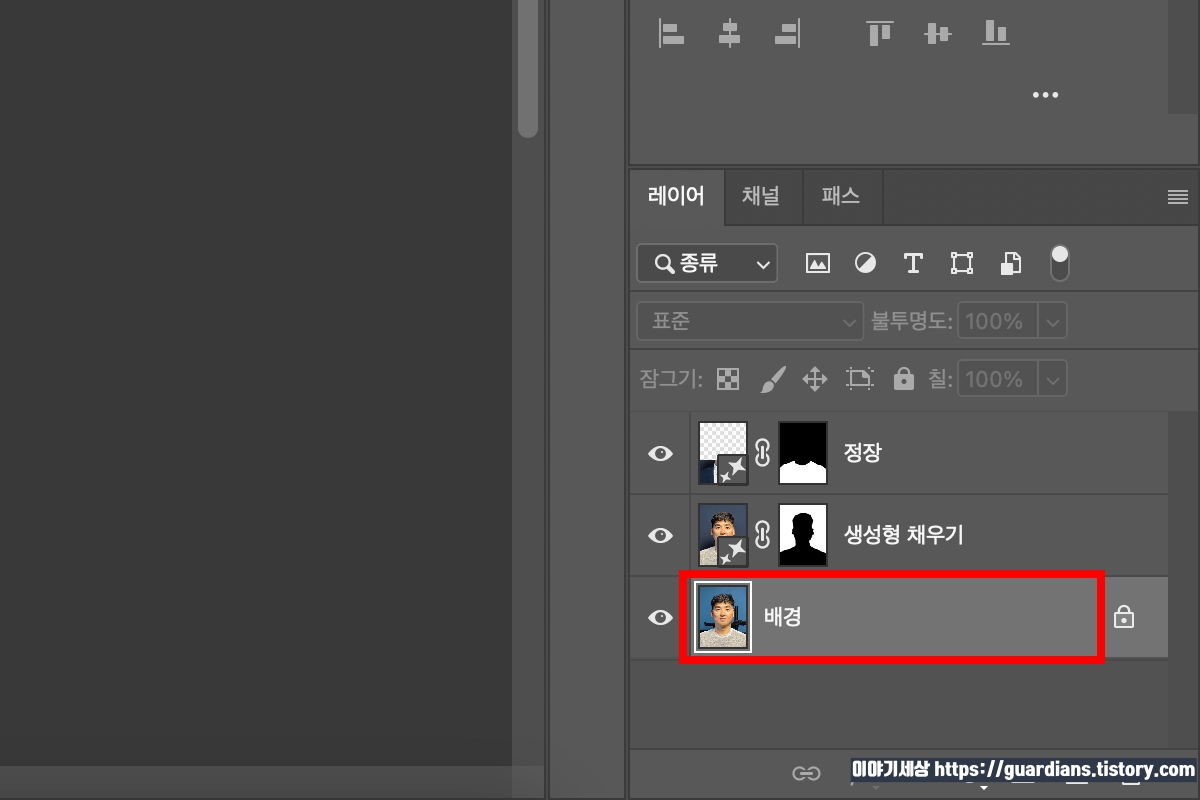Lock all layer attributes
The height and width of the screenshot is (800, 1200).
904,379
